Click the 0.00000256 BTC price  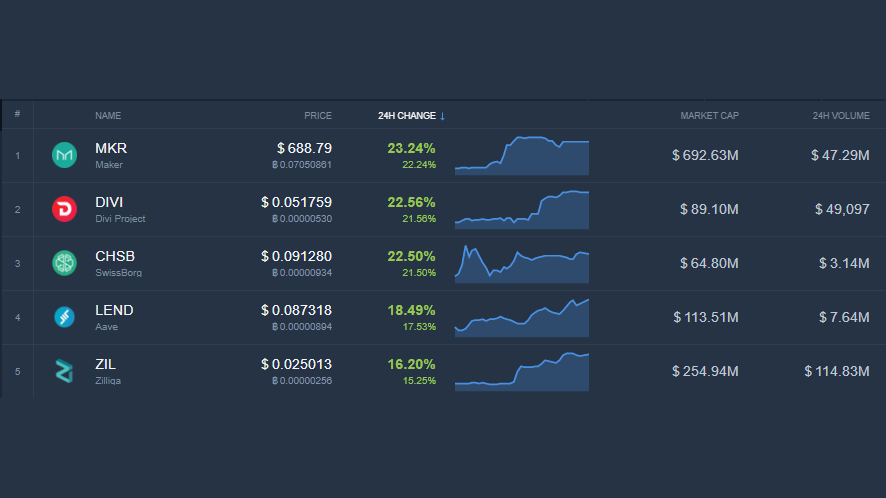[302, 380]
